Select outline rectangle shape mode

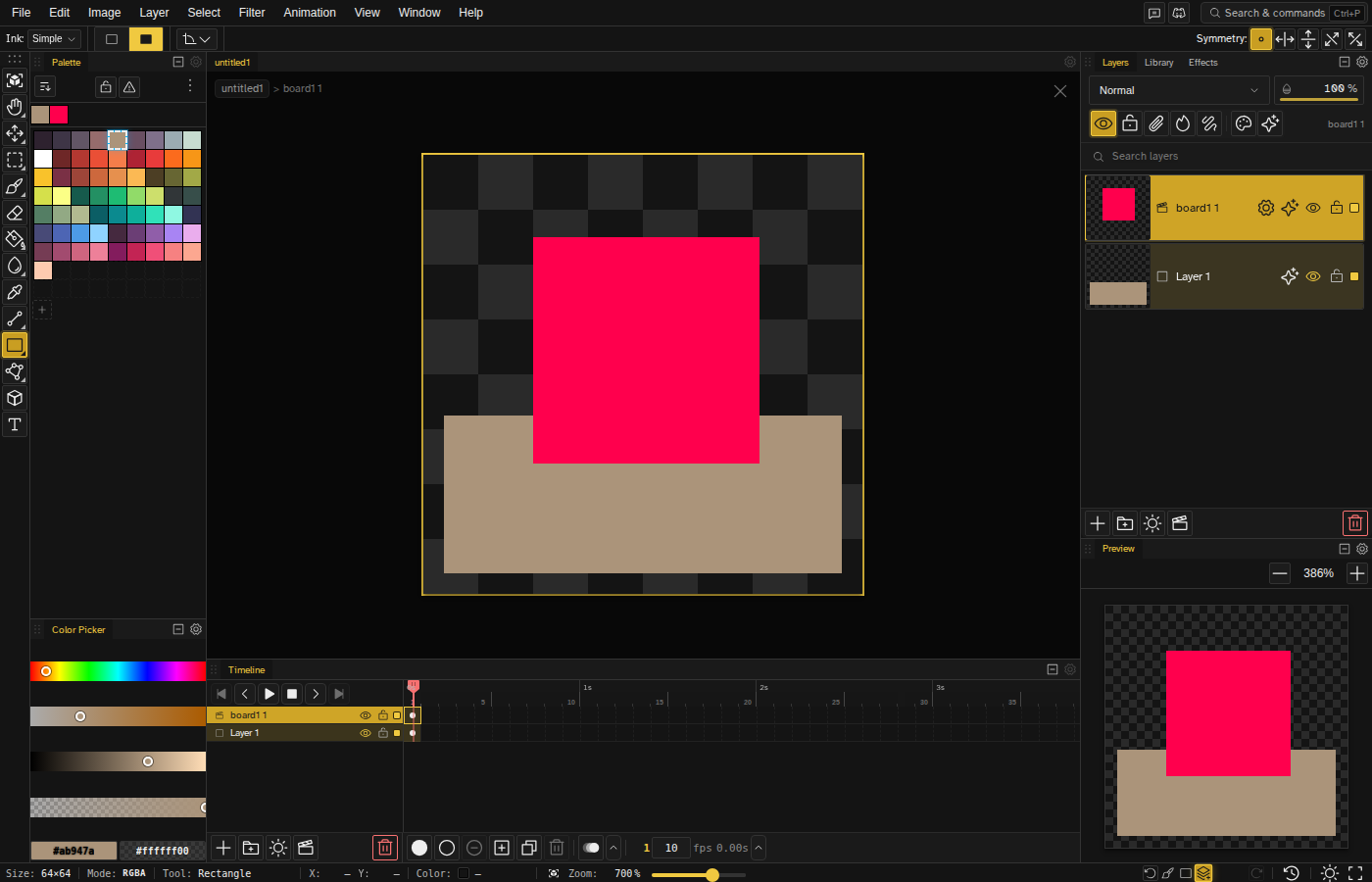(x=112, y=39)
